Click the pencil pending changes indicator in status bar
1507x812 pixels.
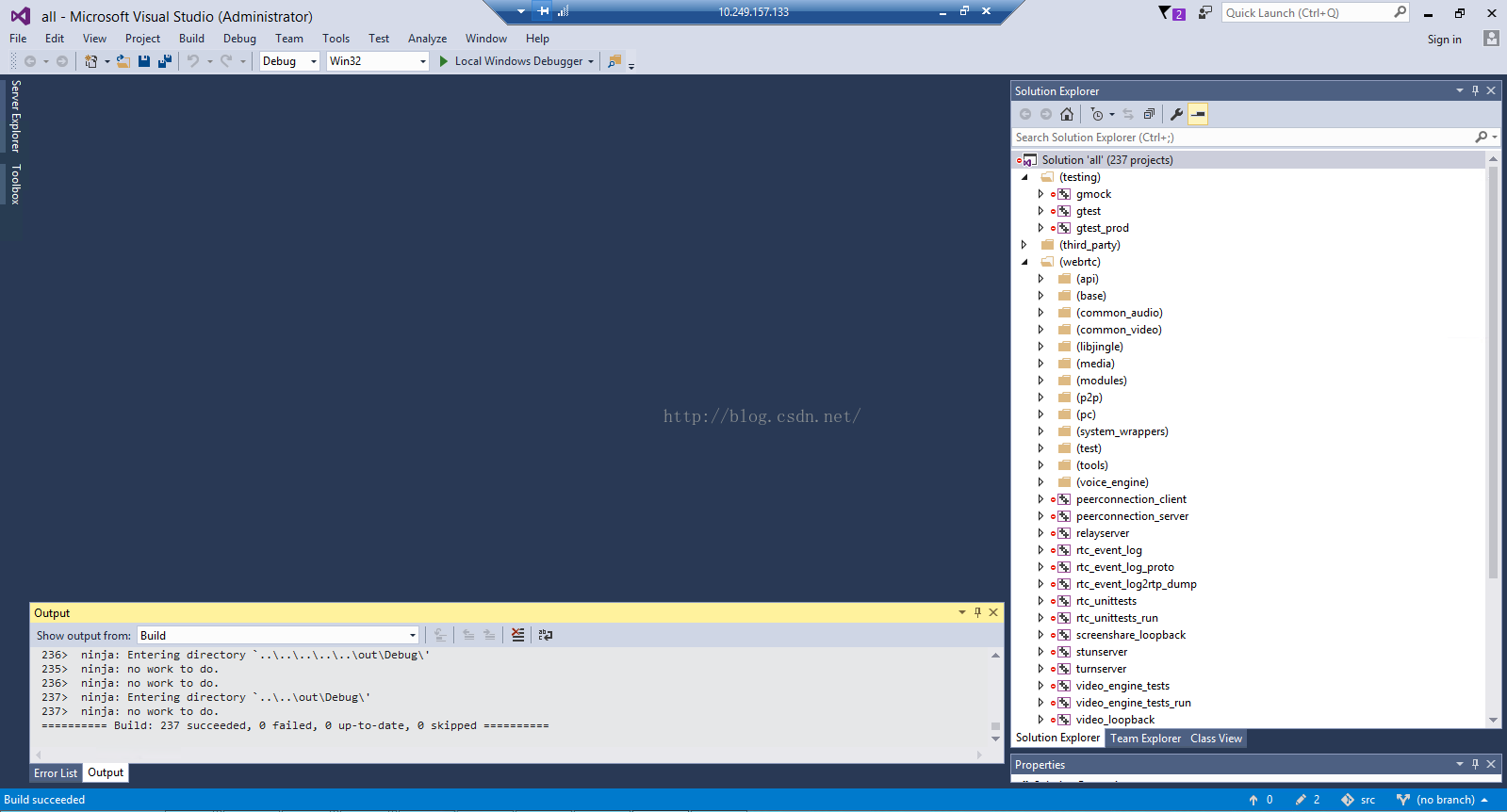point(1307,800)
